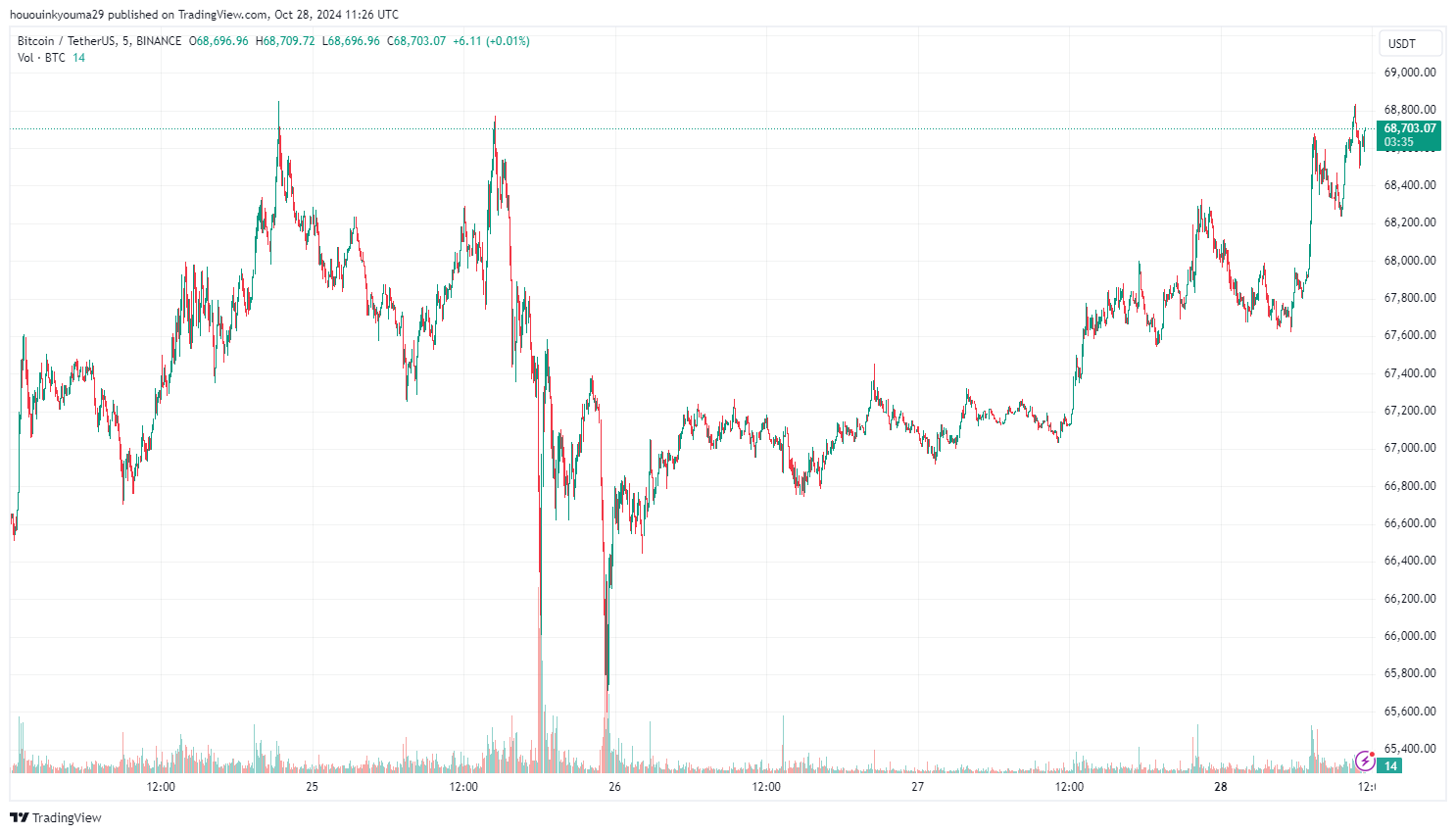Screen dimensions: 1456x835
Task: Click the 65,800.00 price axis label
Action: click(x=1410, y=673)
